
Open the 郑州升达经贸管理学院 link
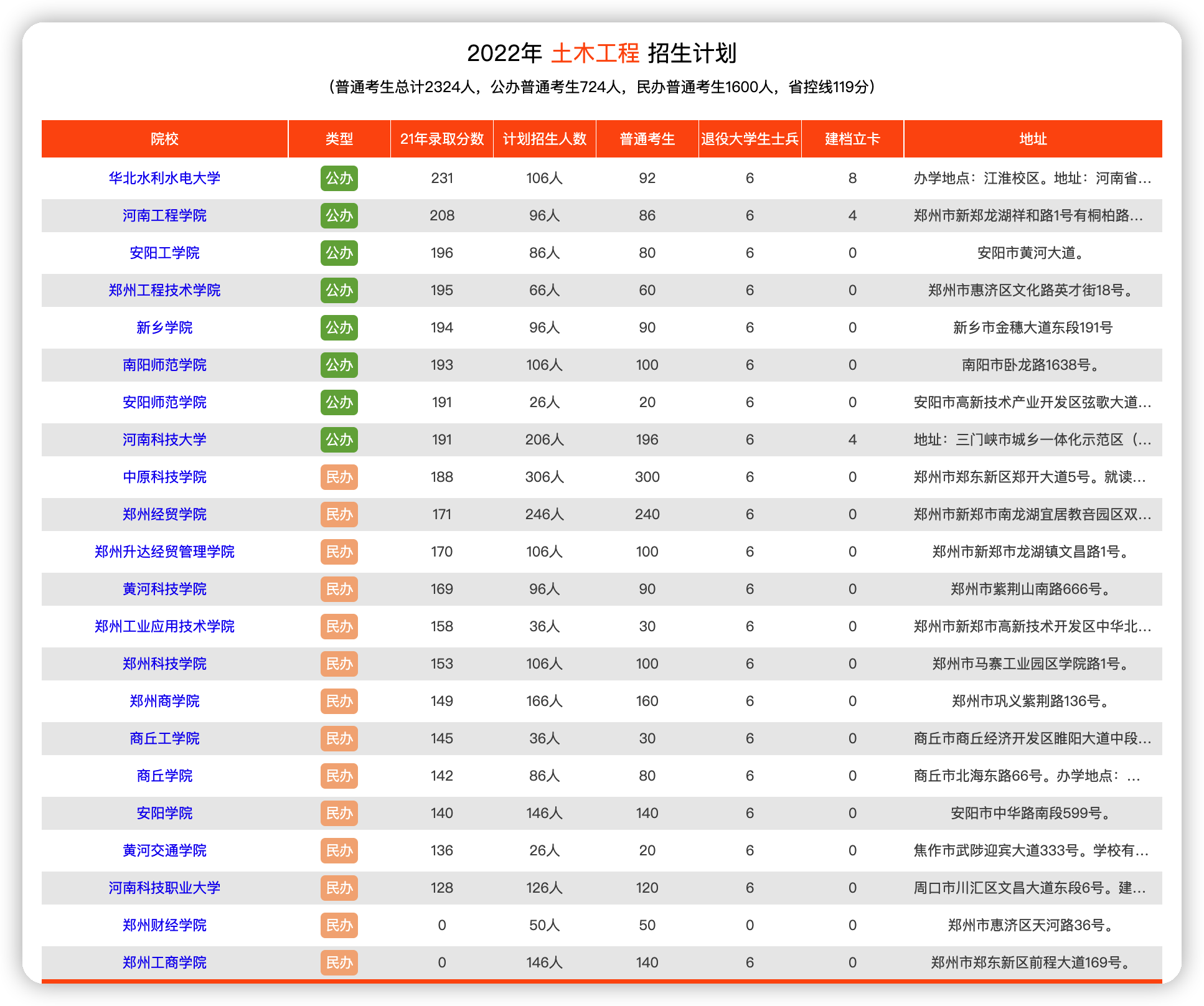point(164,552)
